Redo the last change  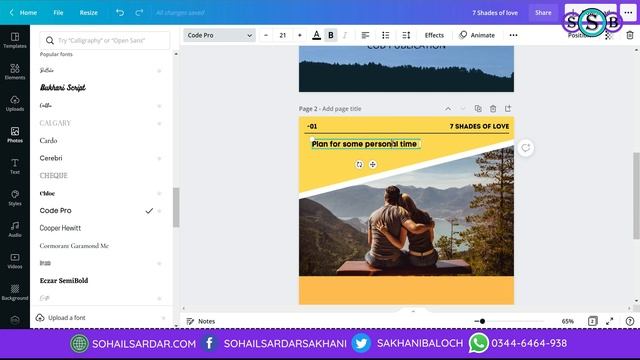(139, 13)
